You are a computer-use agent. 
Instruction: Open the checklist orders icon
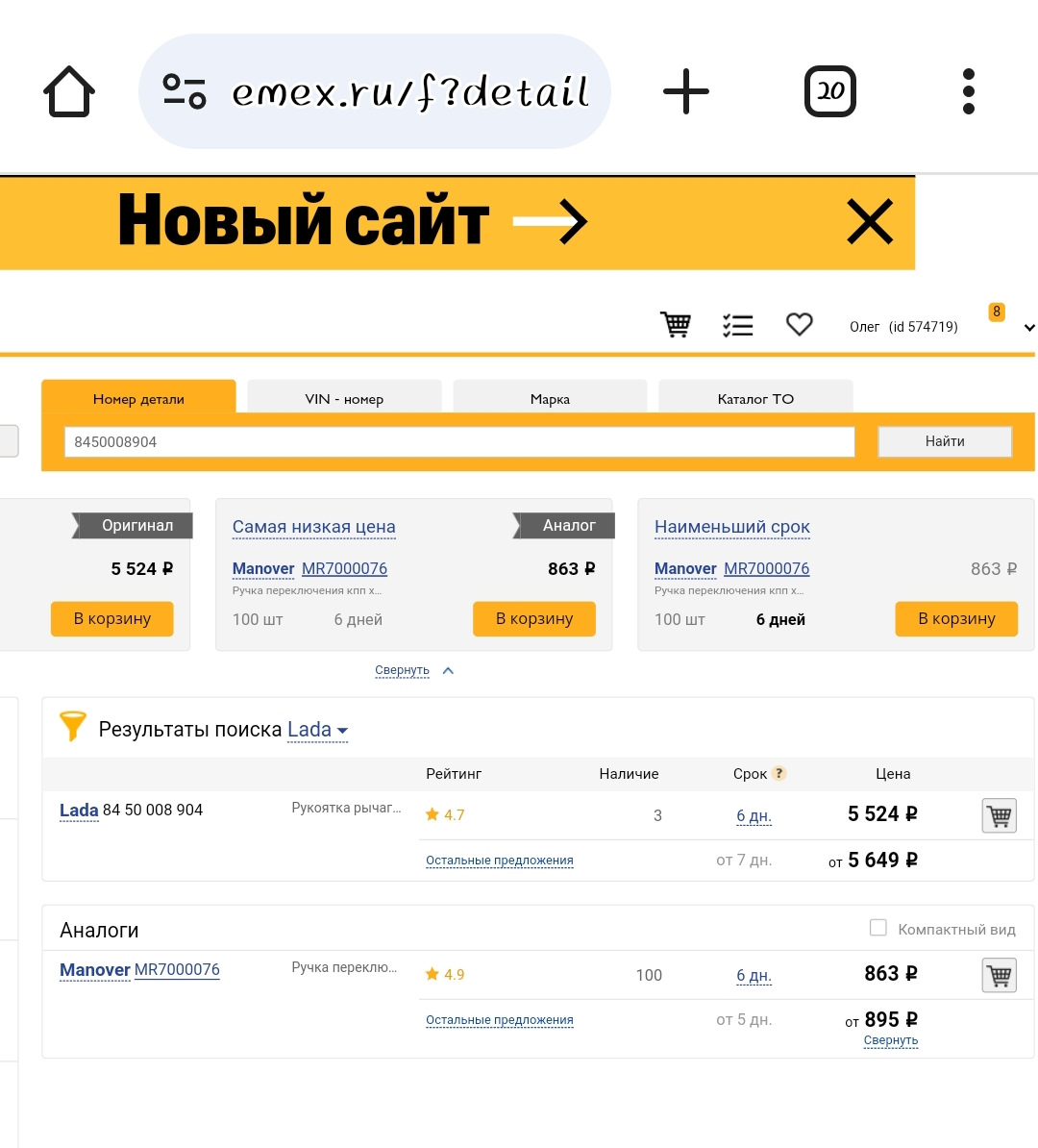(737, 325)
